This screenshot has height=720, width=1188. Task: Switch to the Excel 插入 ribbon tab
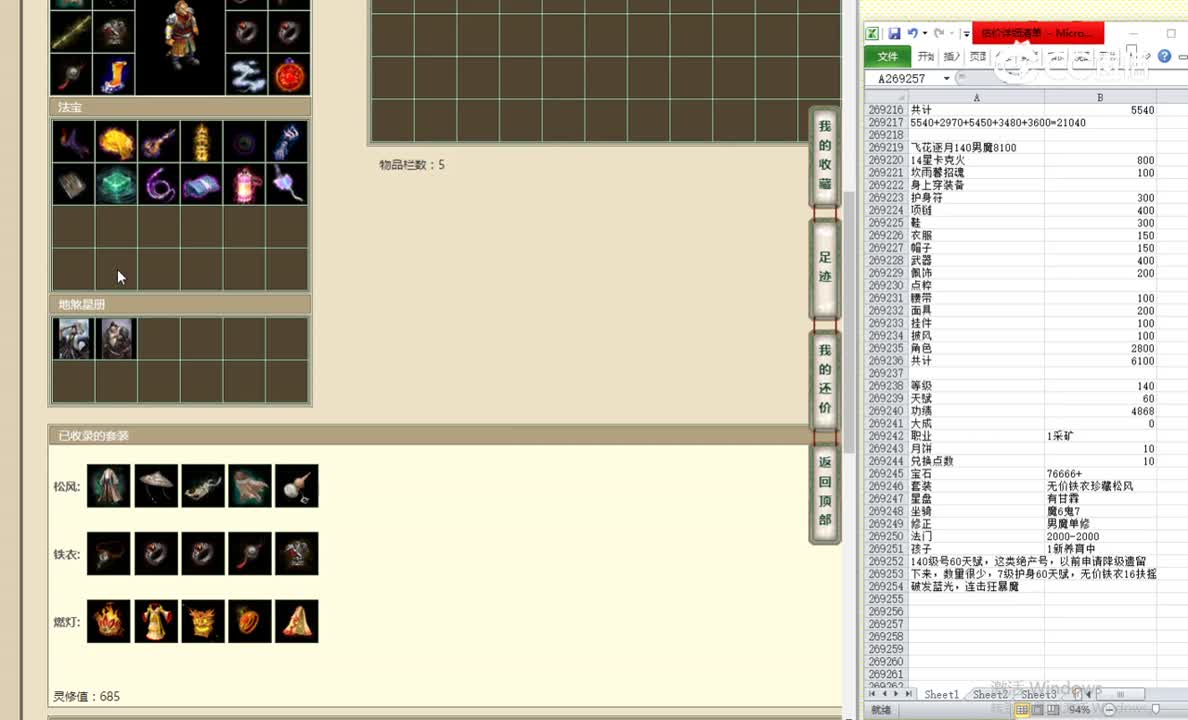[952, 57]
